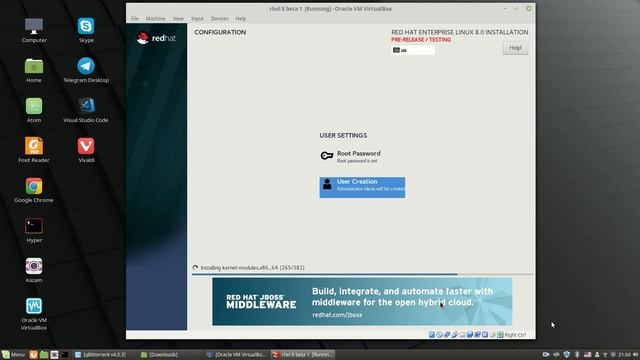Click the CONFIGURATION heading

[220, 32]
